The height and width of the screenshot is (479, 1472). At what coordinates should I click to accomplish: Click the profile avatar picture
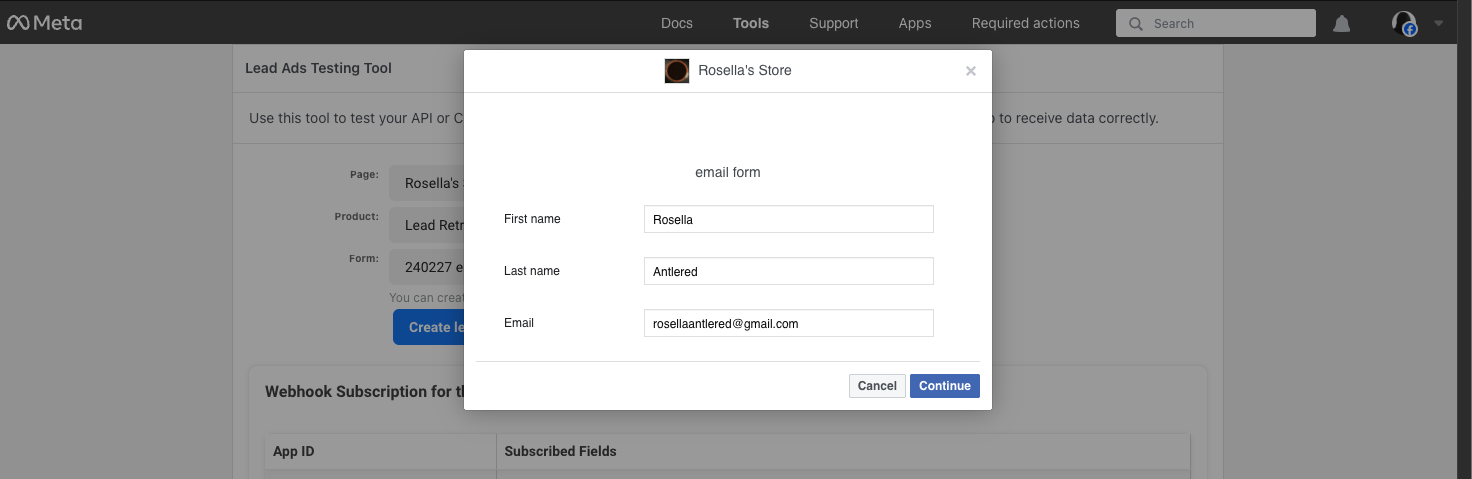click(1404, 24)
